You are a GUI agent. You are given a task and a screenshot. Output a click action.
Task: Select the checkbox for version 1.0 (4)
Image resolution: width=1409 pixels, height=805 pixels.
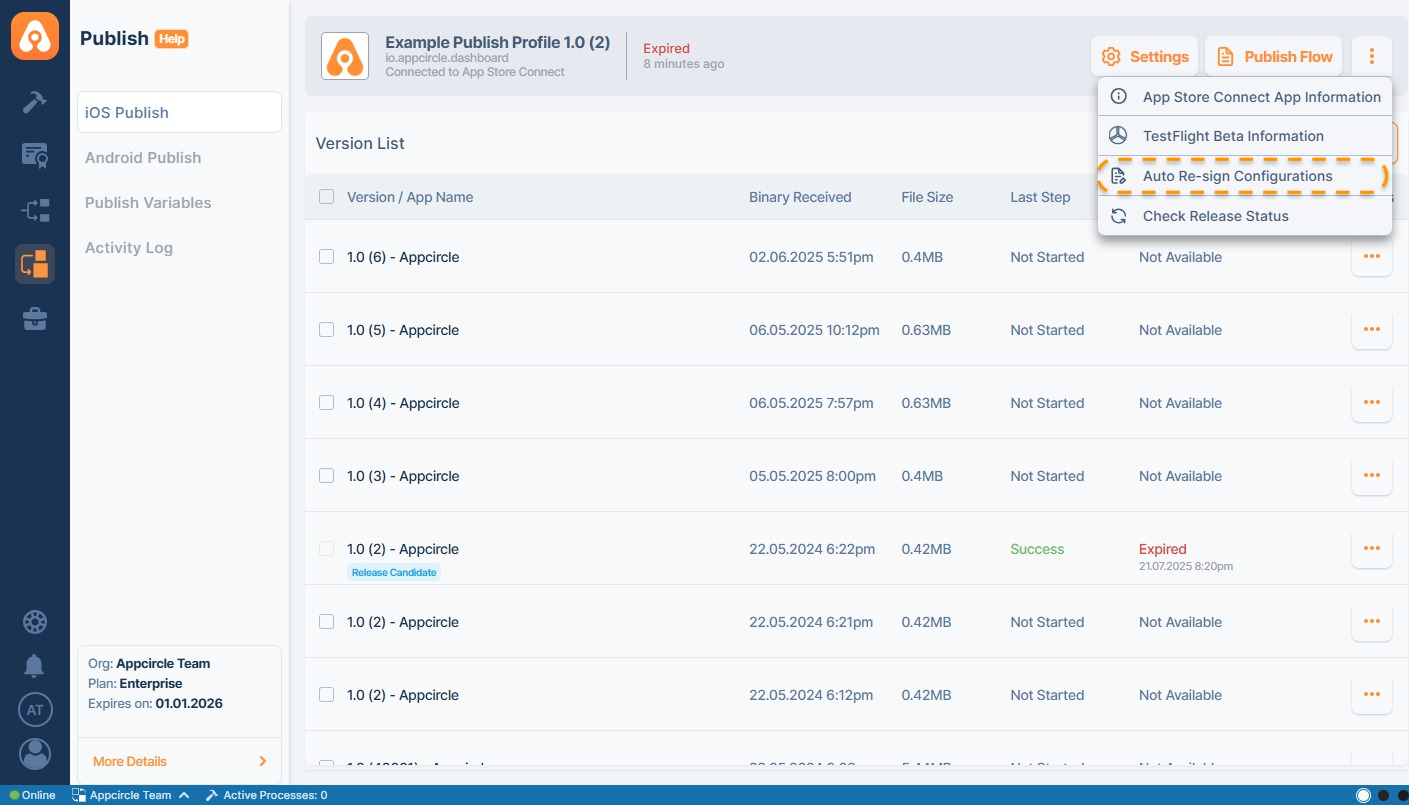[x=326, y=403]
